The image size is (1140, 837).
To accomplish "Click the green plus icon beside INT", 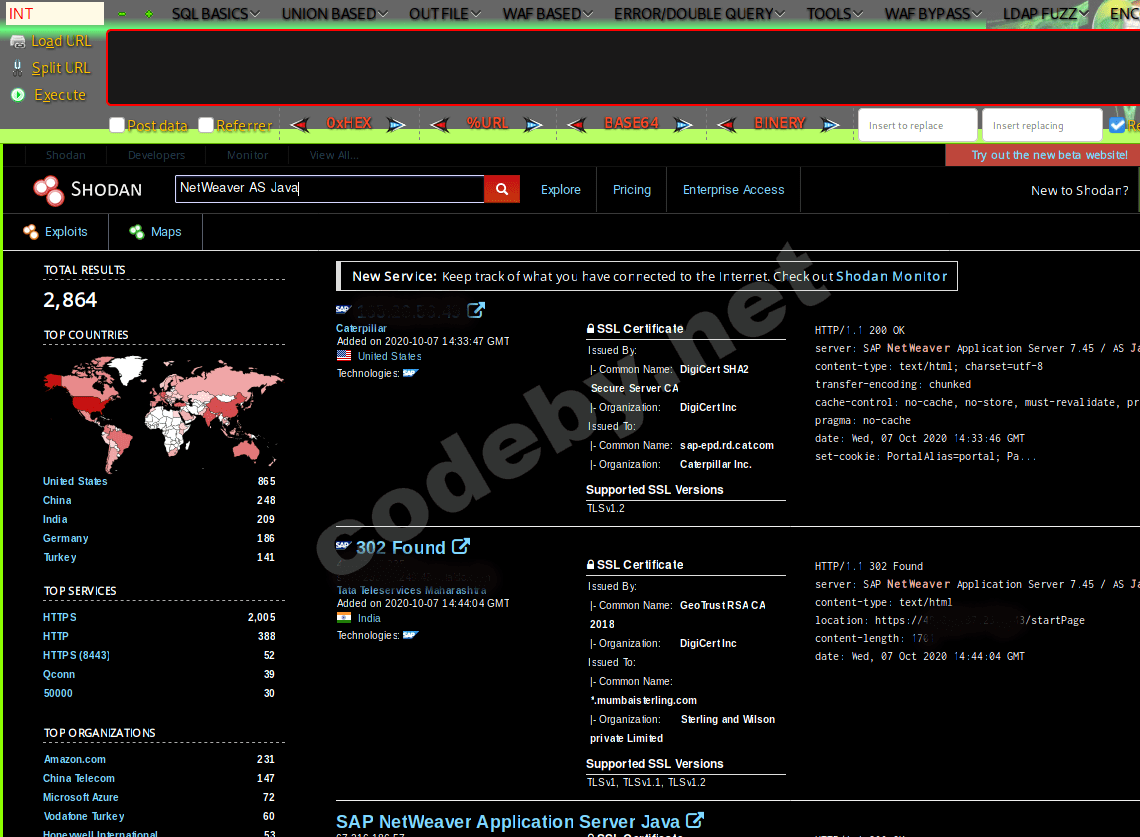I will pos(148,14).
